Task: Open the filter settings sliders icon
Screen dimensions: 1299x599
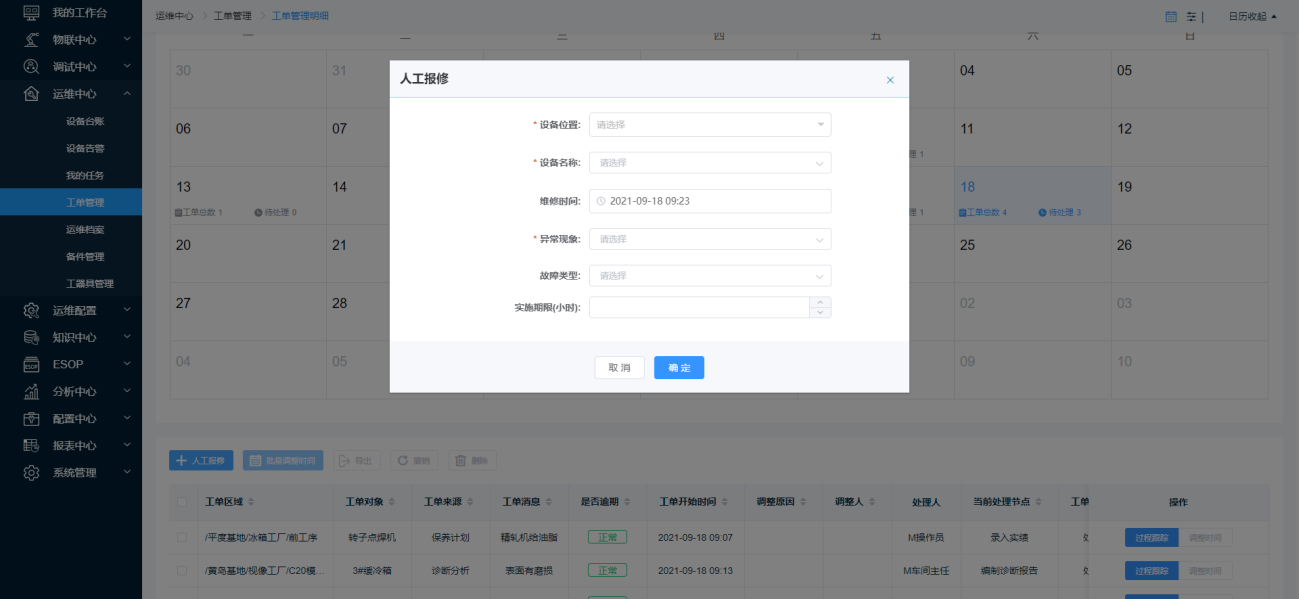Action: pyautogui.click(x=1191, y=16)
